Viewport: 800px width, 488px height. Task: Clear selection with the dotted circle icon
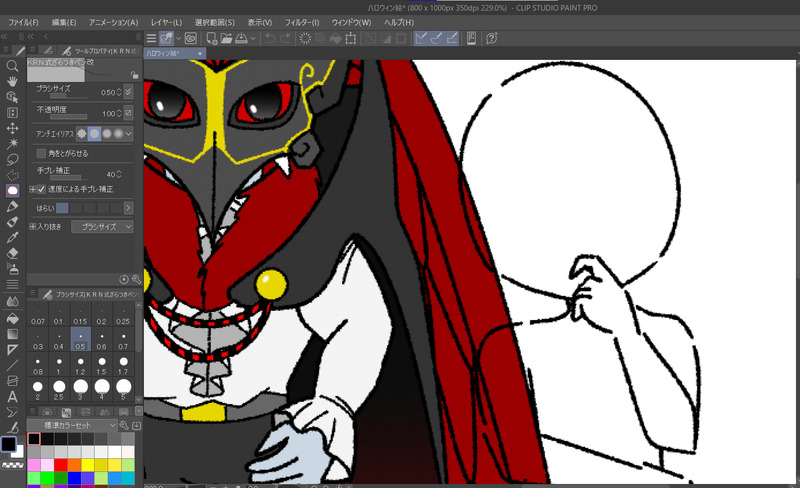[x=305, y=38]
